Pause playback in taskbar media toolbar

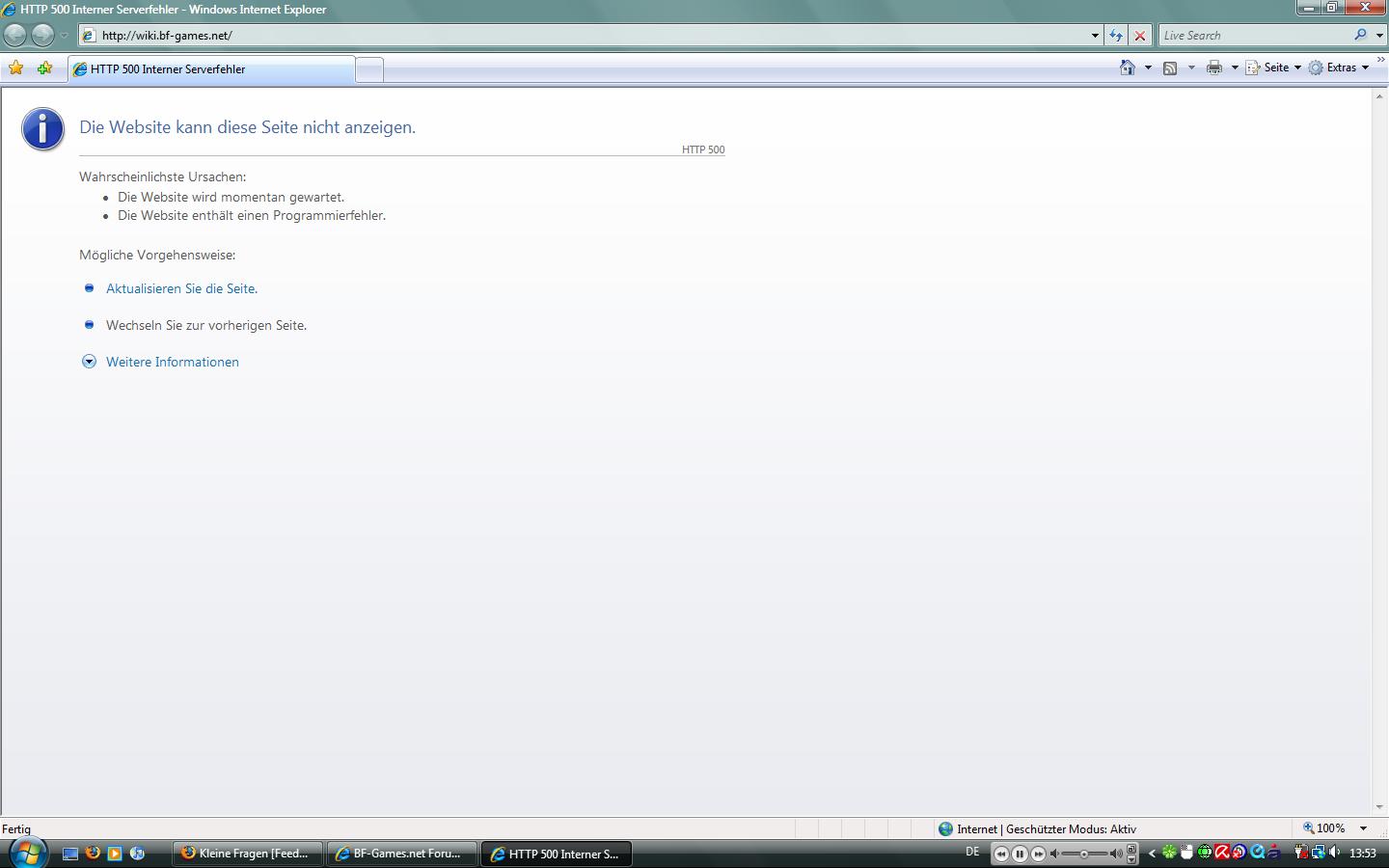coord(1020,854)
